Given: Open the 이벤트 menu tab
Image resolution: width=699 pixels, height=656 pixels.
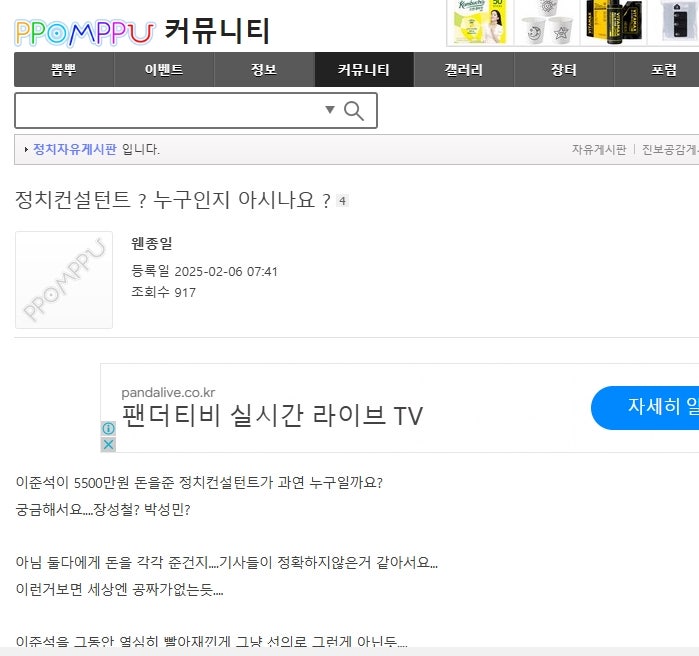Looking at the screenshot, I should (164, 70).
